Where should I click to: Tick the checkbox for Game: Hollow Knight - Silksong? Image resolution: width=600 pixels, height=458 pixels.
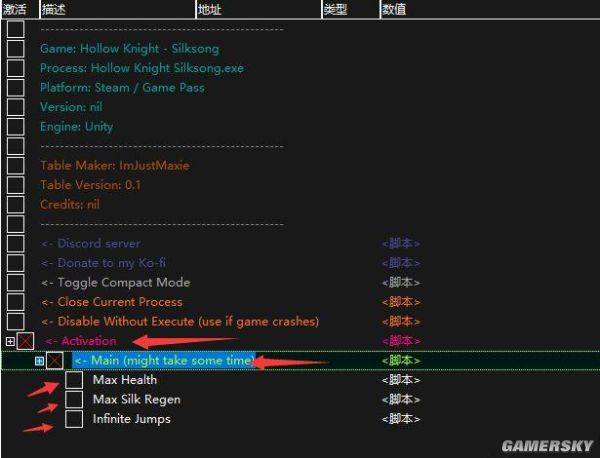point(15,49)
